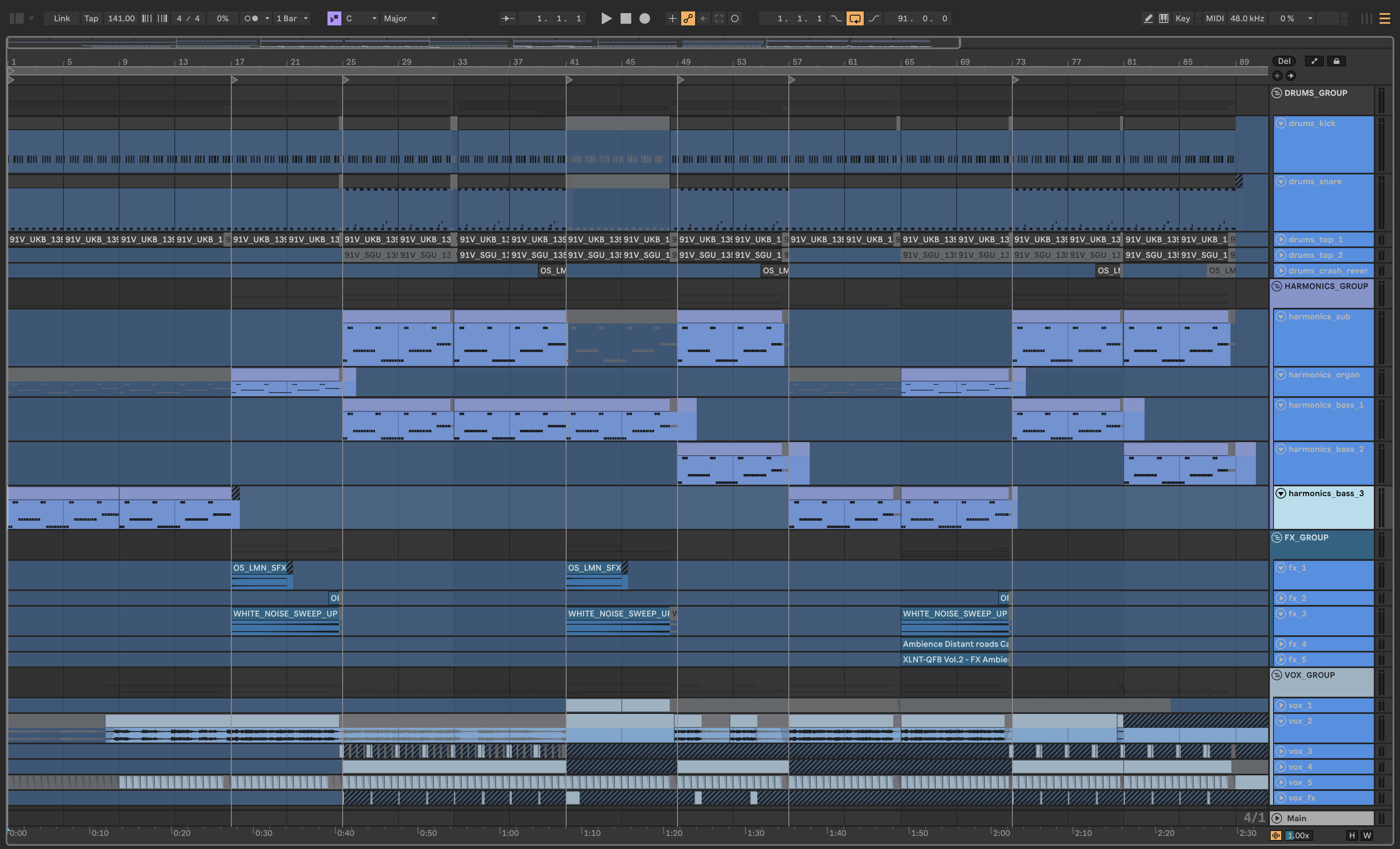Open Key map mode
1400x849 pixels.
point(1183,18)
